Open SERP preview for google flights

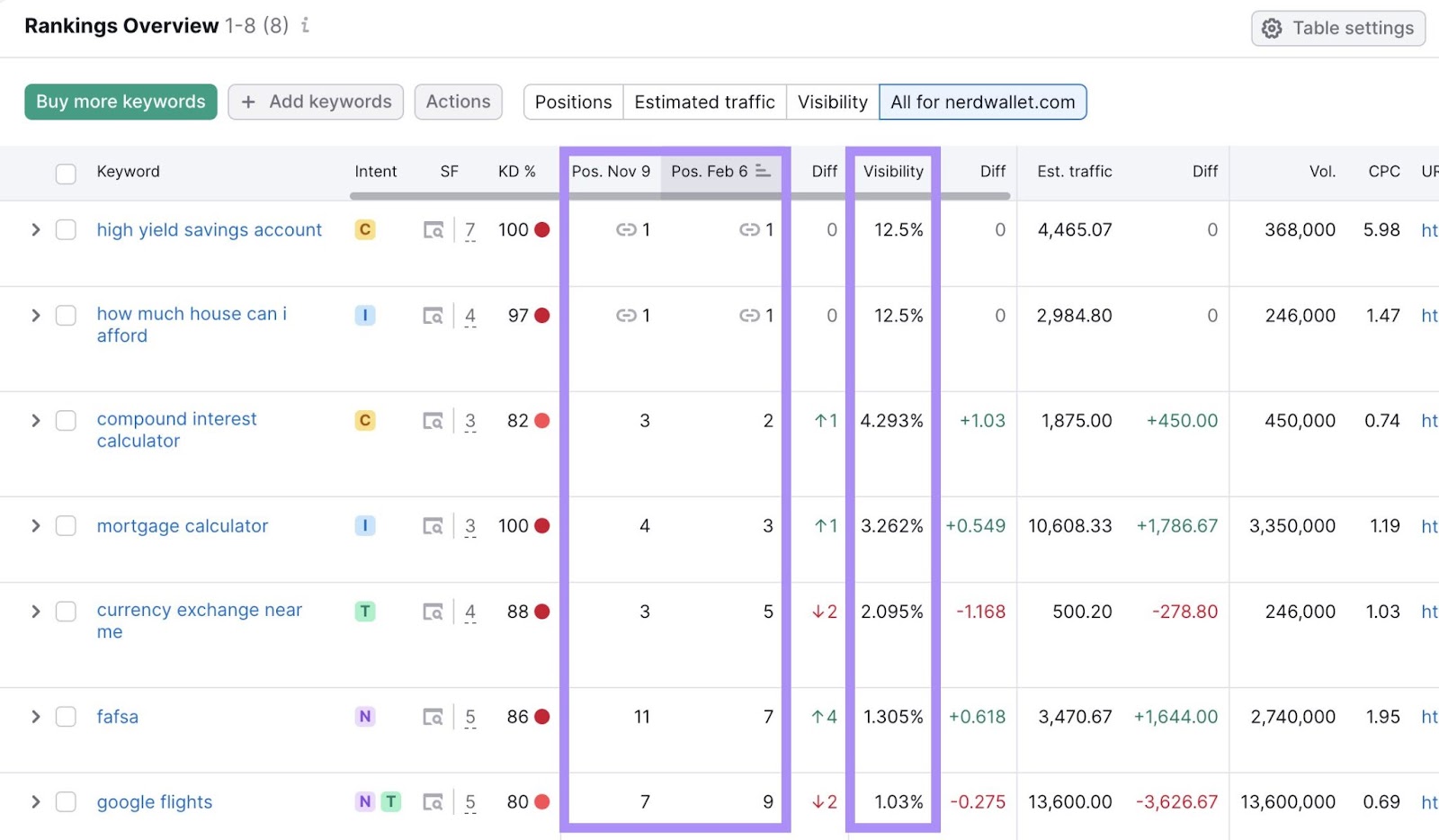coord(433,801)
